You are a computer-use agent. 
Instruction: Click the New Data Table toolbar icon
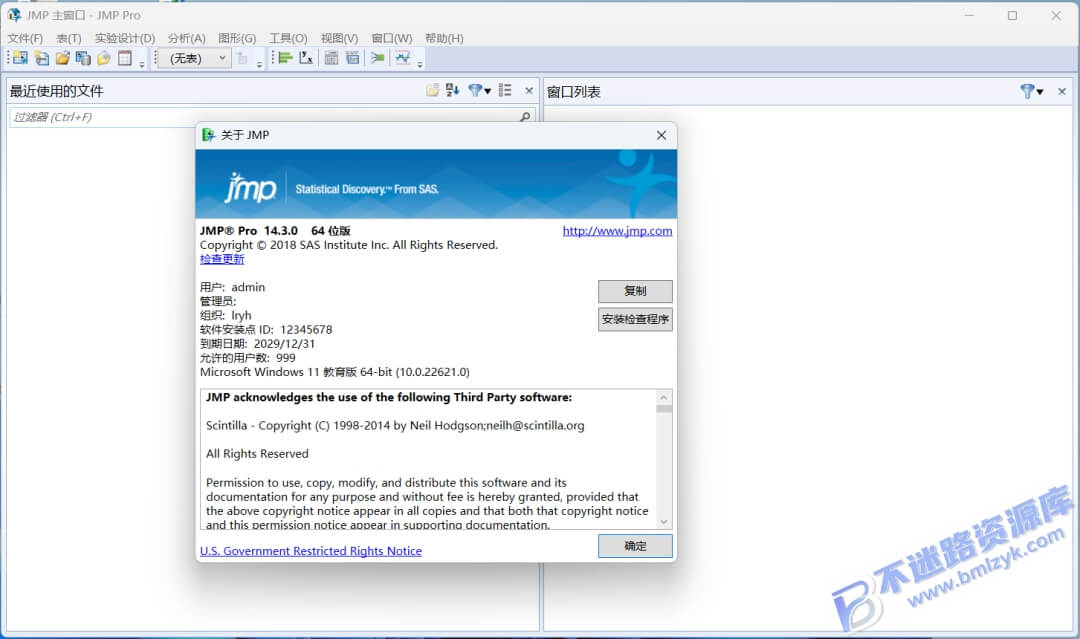[20, 58]
